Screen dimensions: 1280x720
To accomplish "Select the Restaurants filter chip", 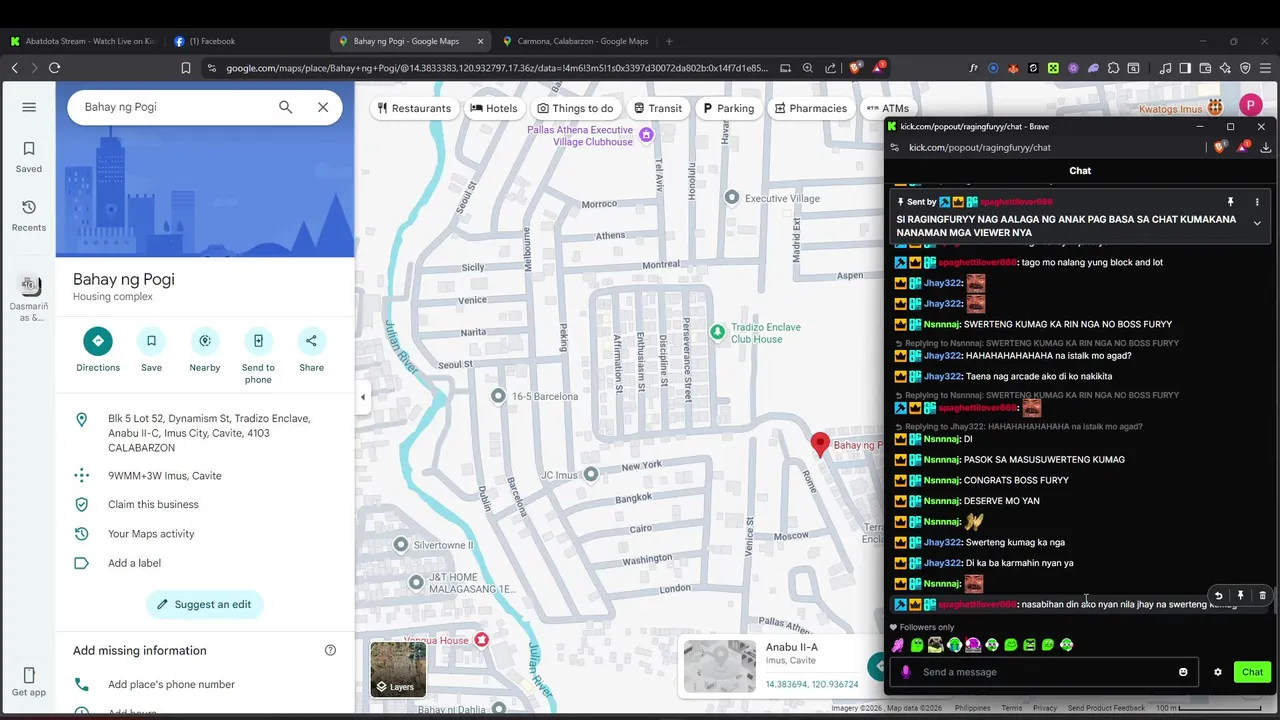I will point(414,108).
